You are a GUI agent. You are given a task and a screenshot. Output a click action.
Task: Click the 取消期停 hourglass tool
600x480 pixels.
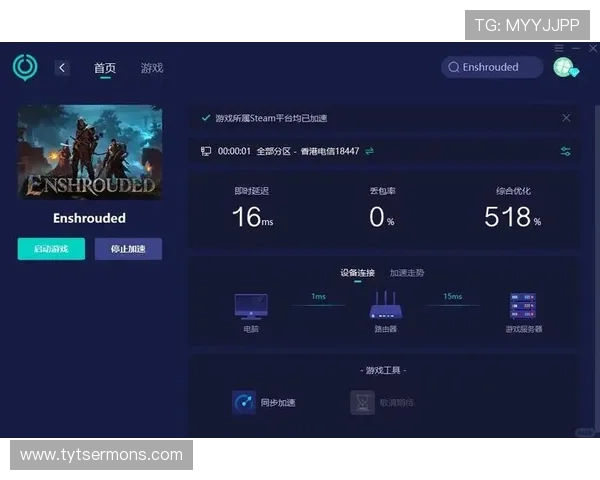pos(362,402)
